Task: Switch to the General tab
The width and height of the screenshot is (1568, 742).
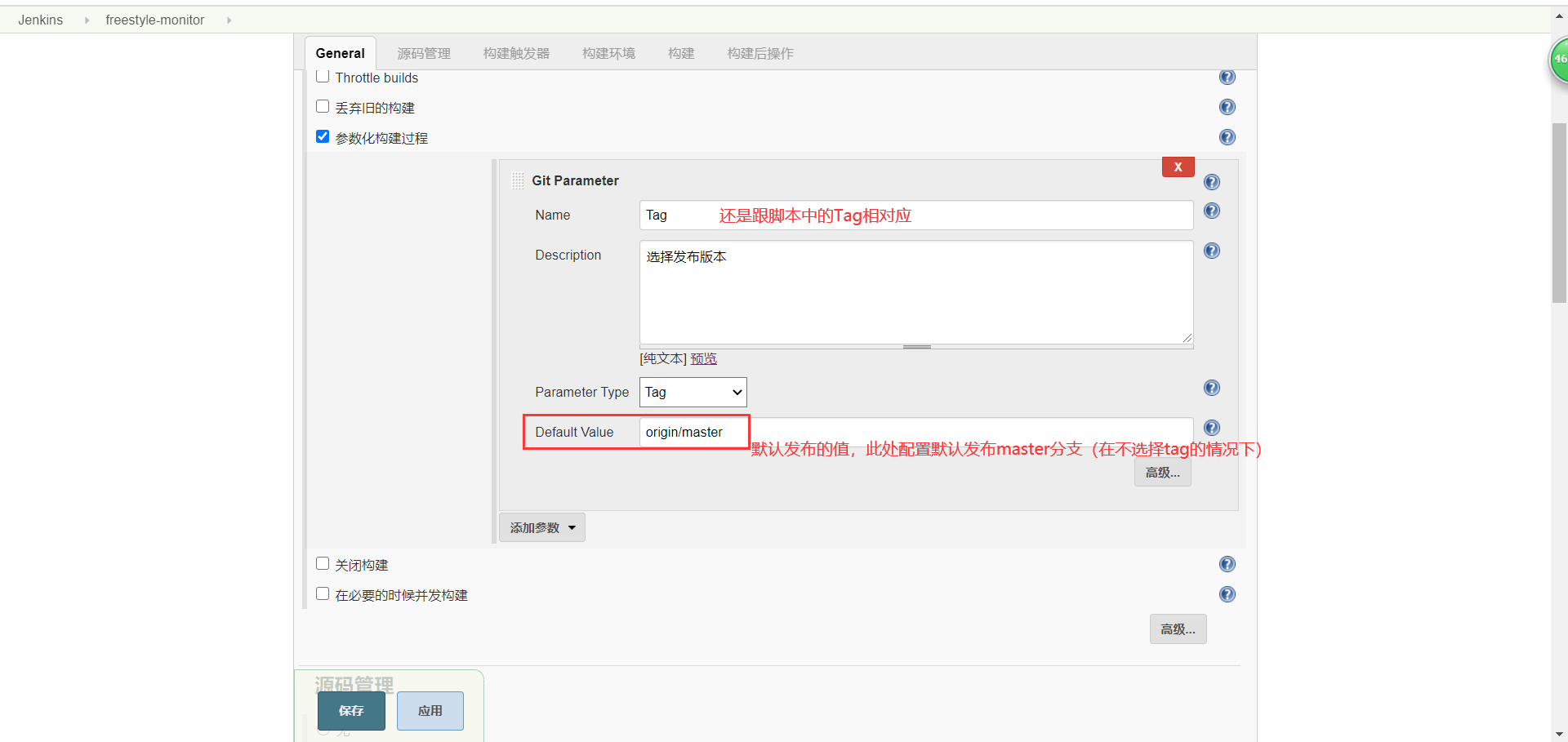Action: [341, 53]
